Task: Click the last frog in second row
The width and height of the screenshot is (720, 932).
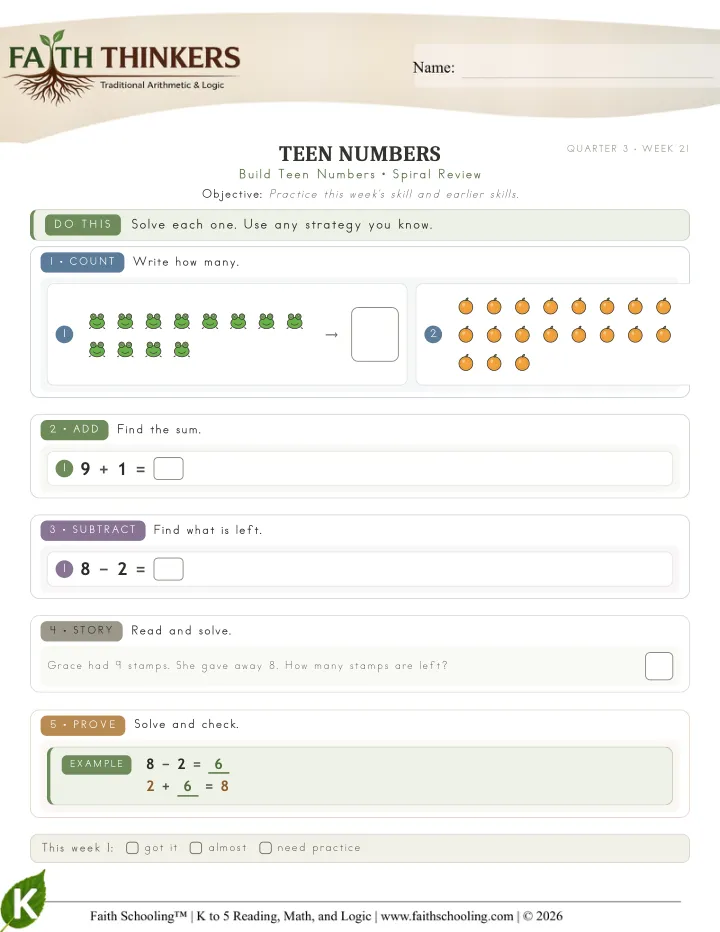Action: coord(182,350)
